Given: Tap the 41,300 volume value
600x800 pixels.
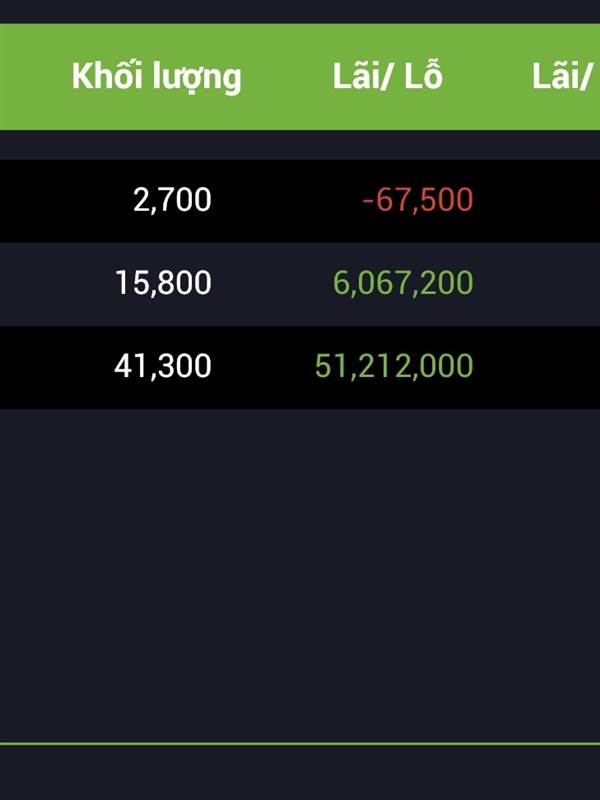Looking at the screenshot, I should click(x=163, y=366).
